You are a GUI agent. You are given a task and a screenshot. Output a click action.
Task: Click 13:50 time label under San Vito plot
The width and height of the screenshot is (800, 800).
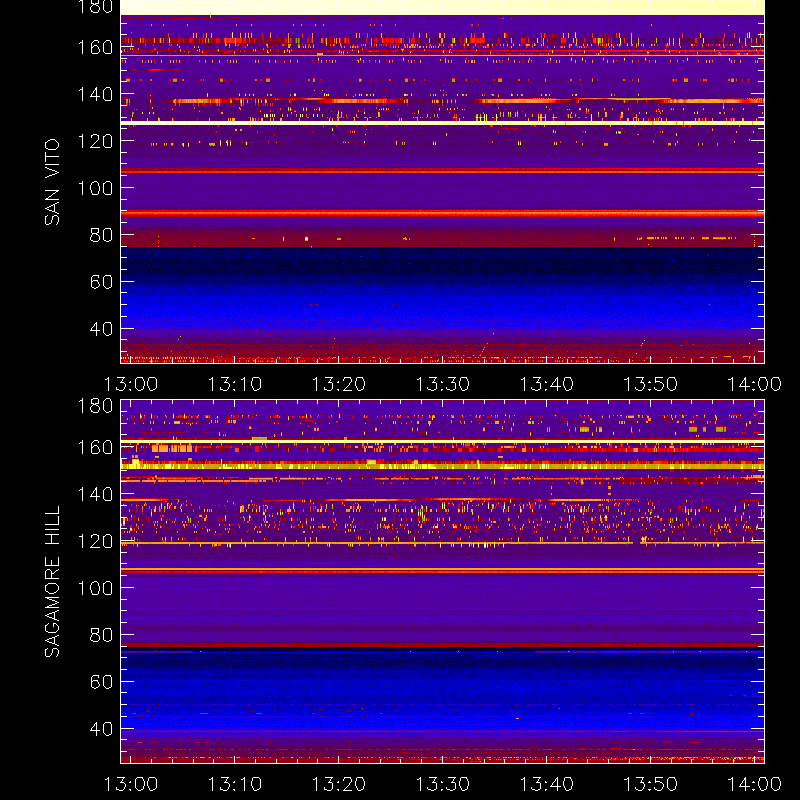[651, 384]
